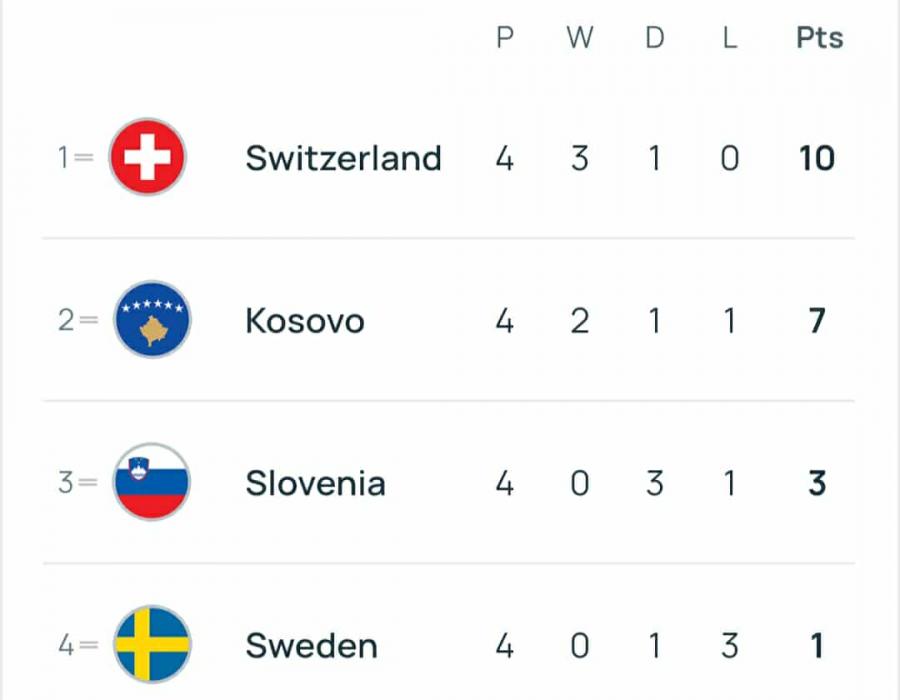This screenshot has height=700, width=900.
Task: Click the W (wins) column header
Action: 580,38
